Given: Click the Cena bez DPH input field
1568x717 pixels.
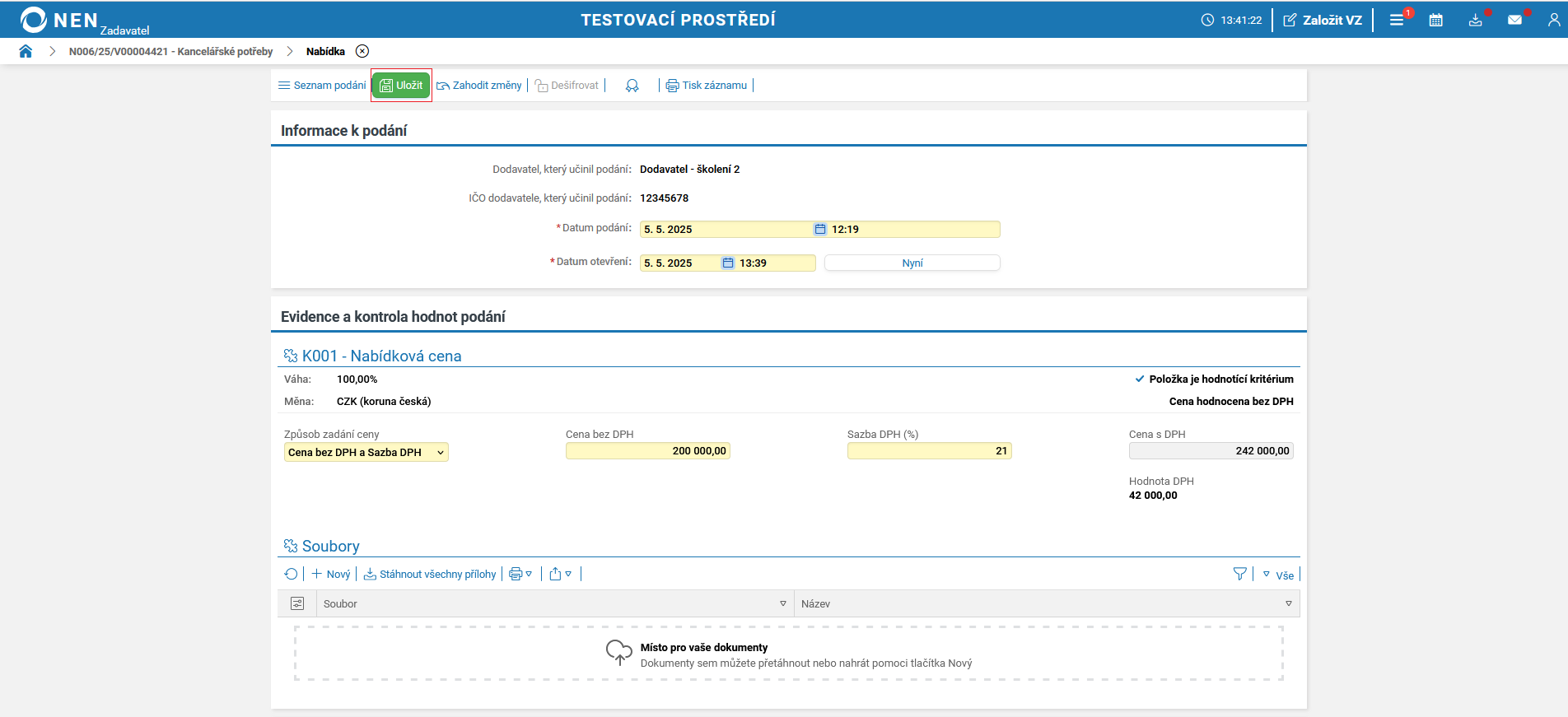Looking at the screenshot, I should click(647, 451).
